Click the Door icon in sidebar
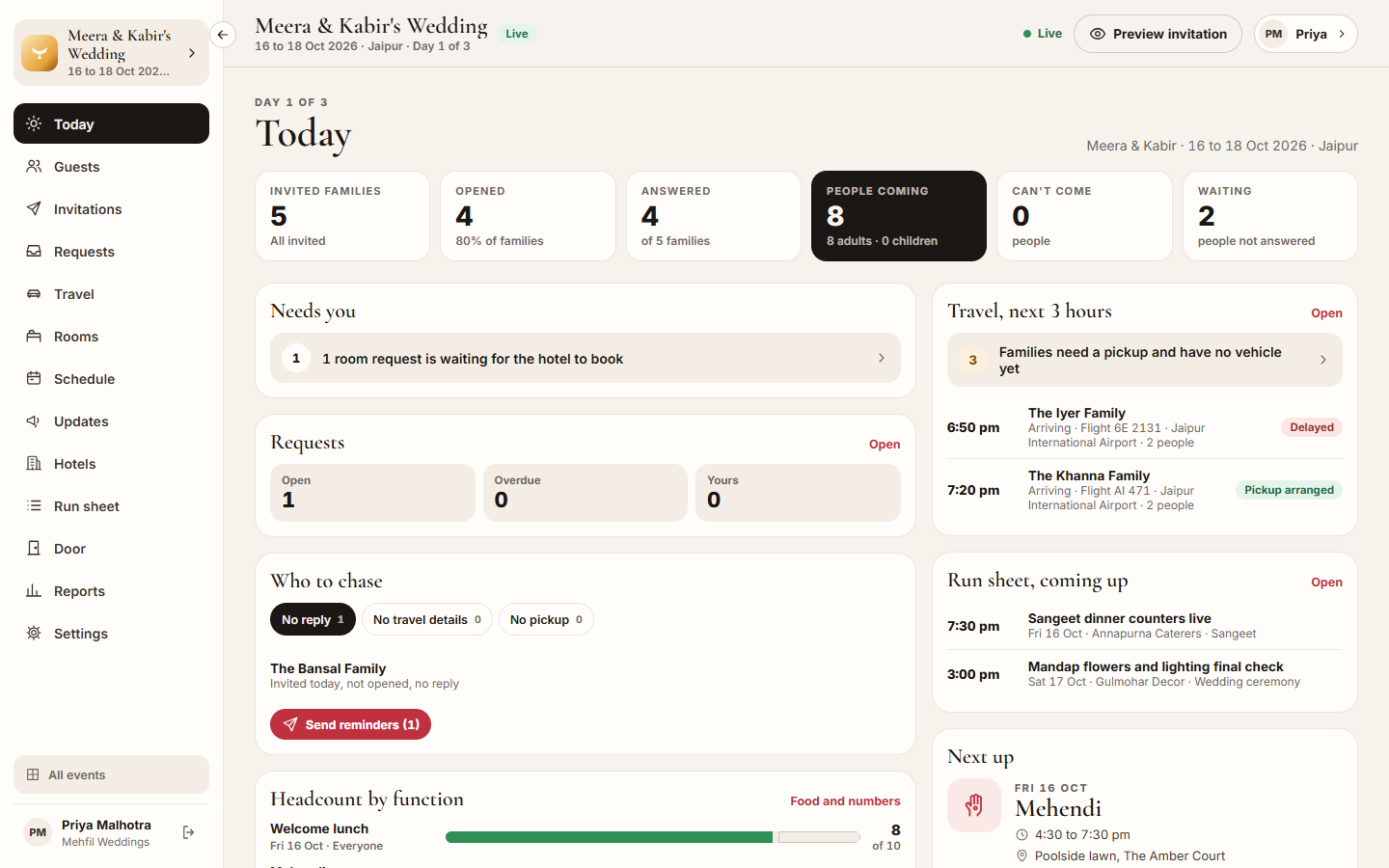The width and height of the screenshot is (1389, 868). pos(34,548)
